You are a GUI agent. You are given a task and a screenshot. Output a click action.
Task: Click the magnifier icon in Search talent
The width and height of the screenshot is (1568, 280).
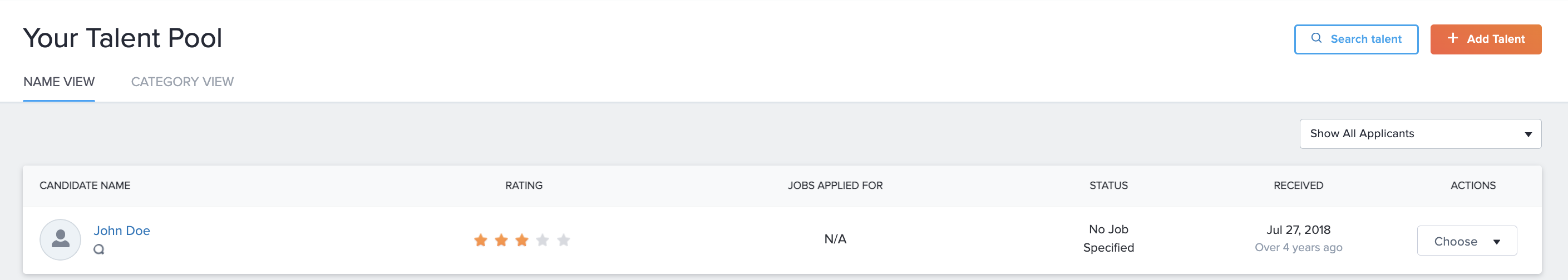pyautogui.click(x=1316, y=38)
